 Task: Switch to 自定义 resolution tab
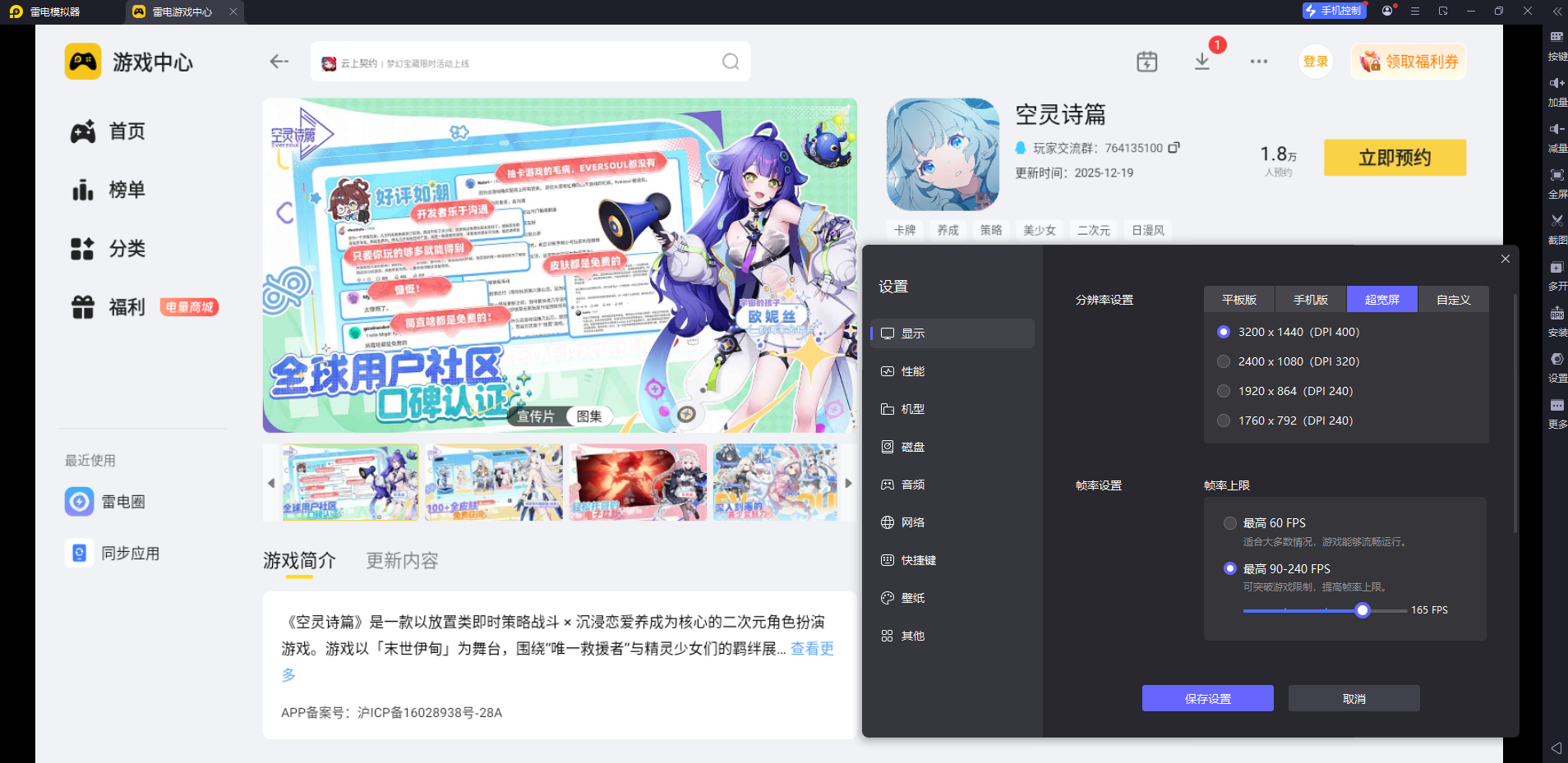pos(1453,300)
